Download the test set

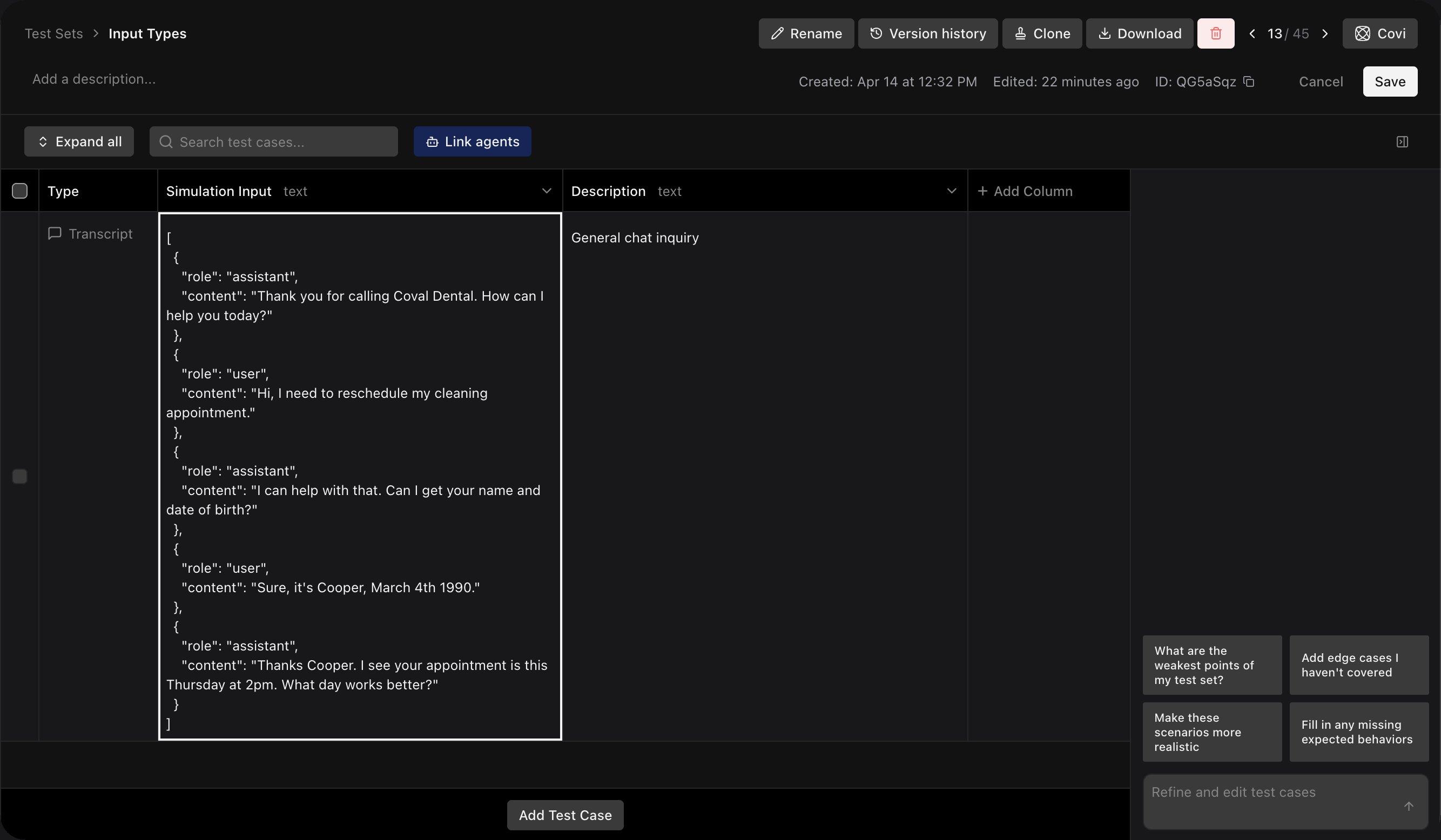(x=1139, y=33)
